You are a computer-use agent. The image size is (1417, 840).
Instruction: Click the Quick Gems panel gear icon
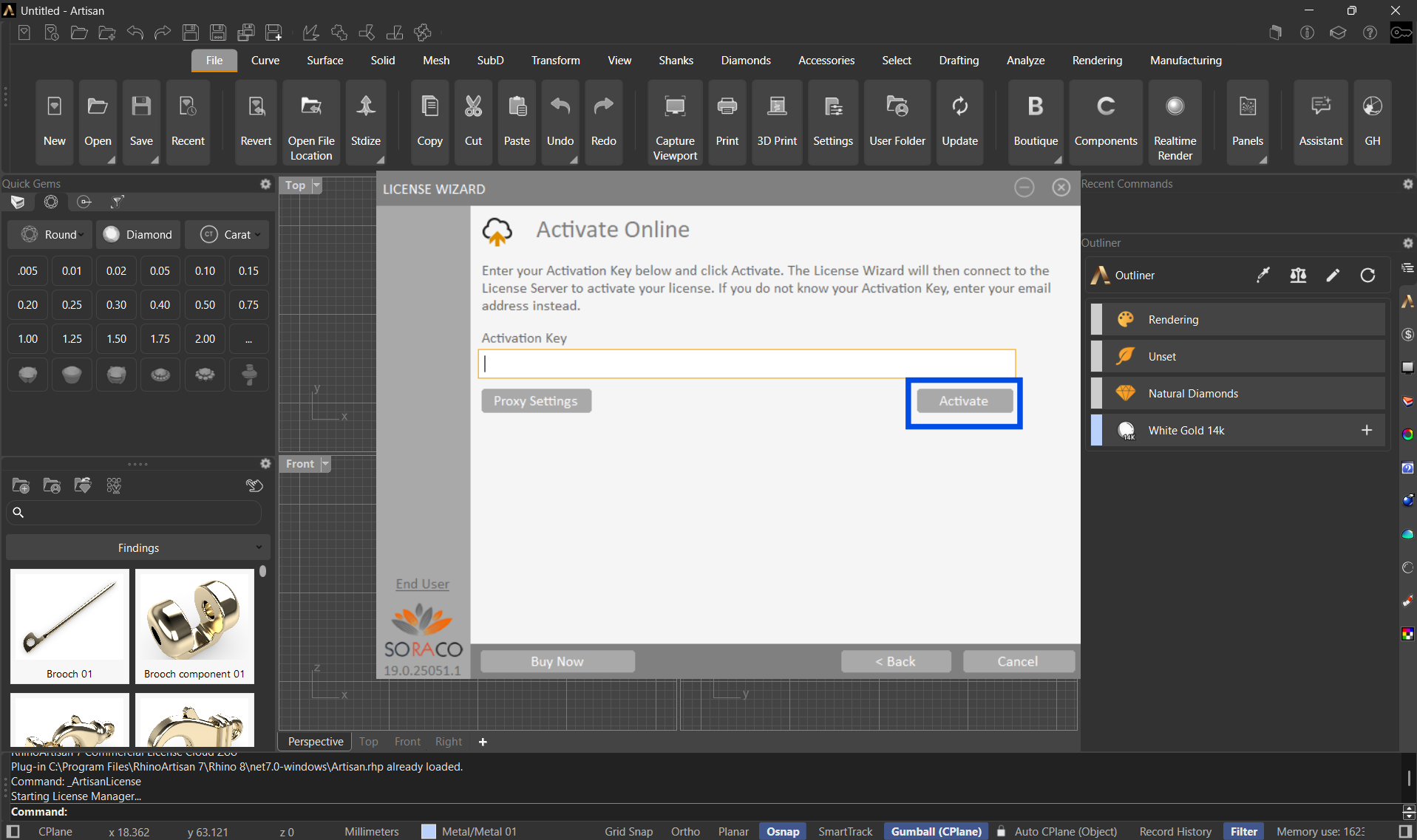(265, 184)
